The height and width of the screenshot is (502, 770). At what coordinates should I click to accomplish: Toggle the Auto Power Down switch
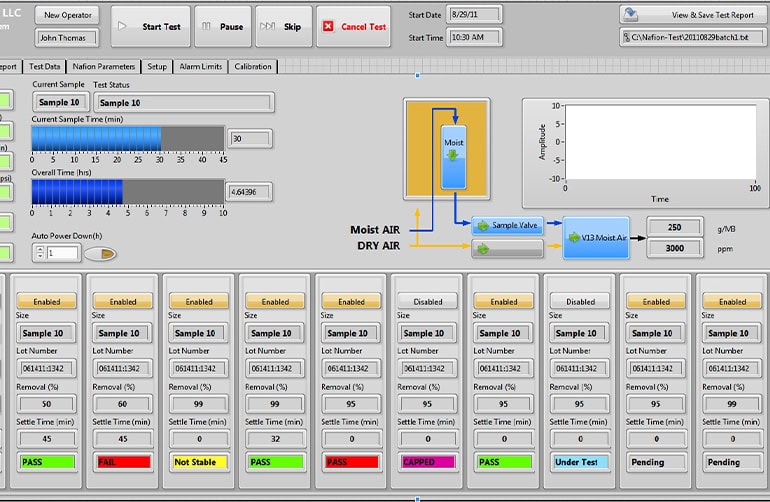(100, 254)
